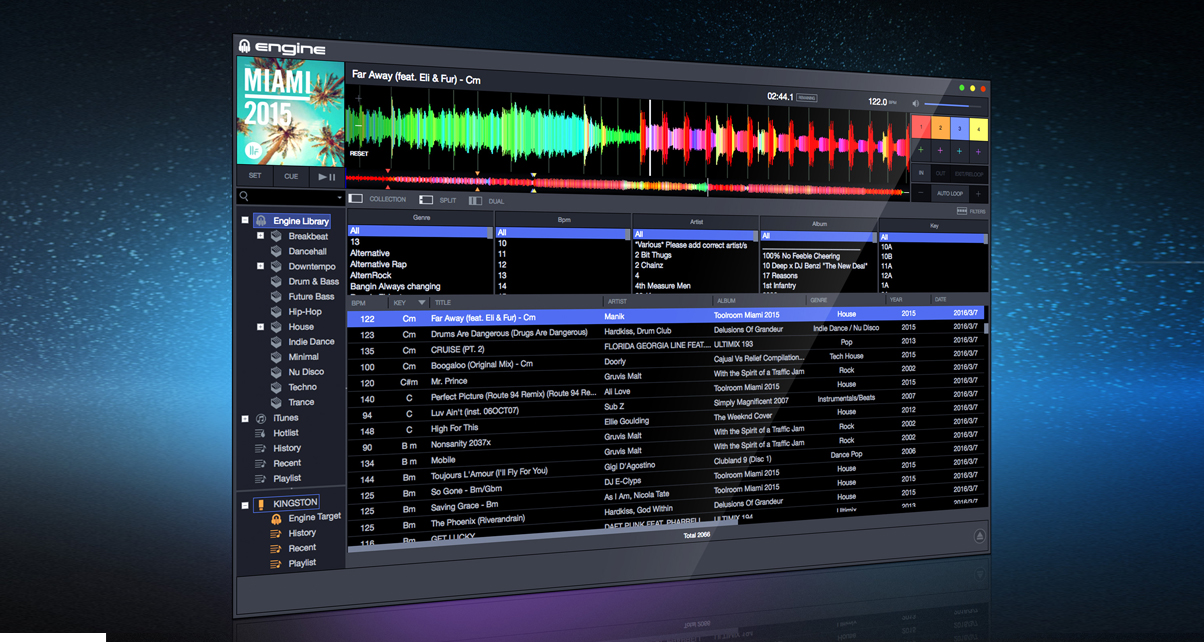Viewport: 1204px width, 642px height.
Task: Switch to COLLECTION view
Action: [x=377, y=199]
